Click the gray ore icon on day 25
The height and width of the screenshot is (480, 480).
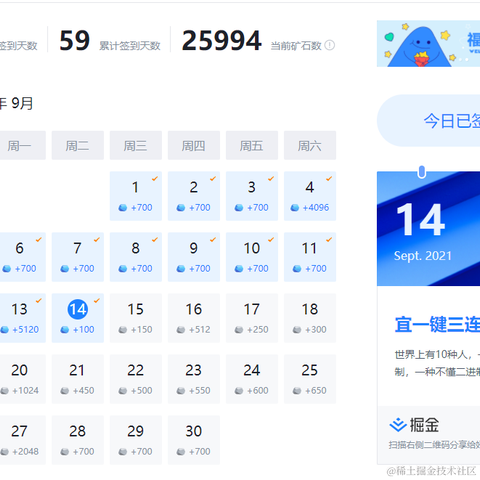297,391
